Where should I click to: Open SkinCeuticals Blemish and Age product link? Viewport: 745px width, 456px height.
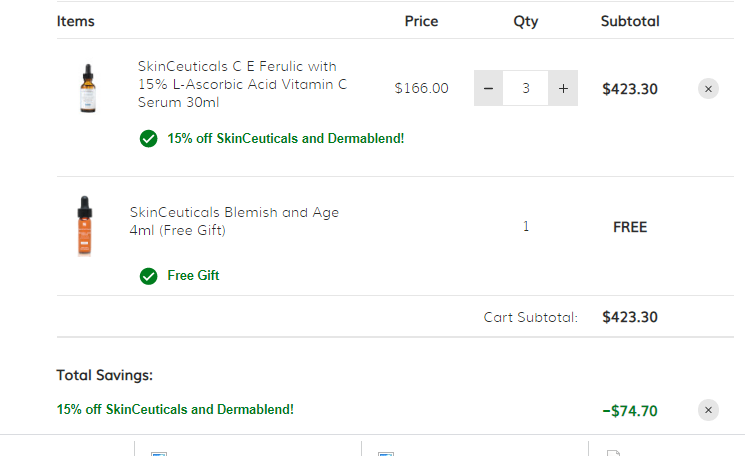pyautogui.click(x=234, y=221)
